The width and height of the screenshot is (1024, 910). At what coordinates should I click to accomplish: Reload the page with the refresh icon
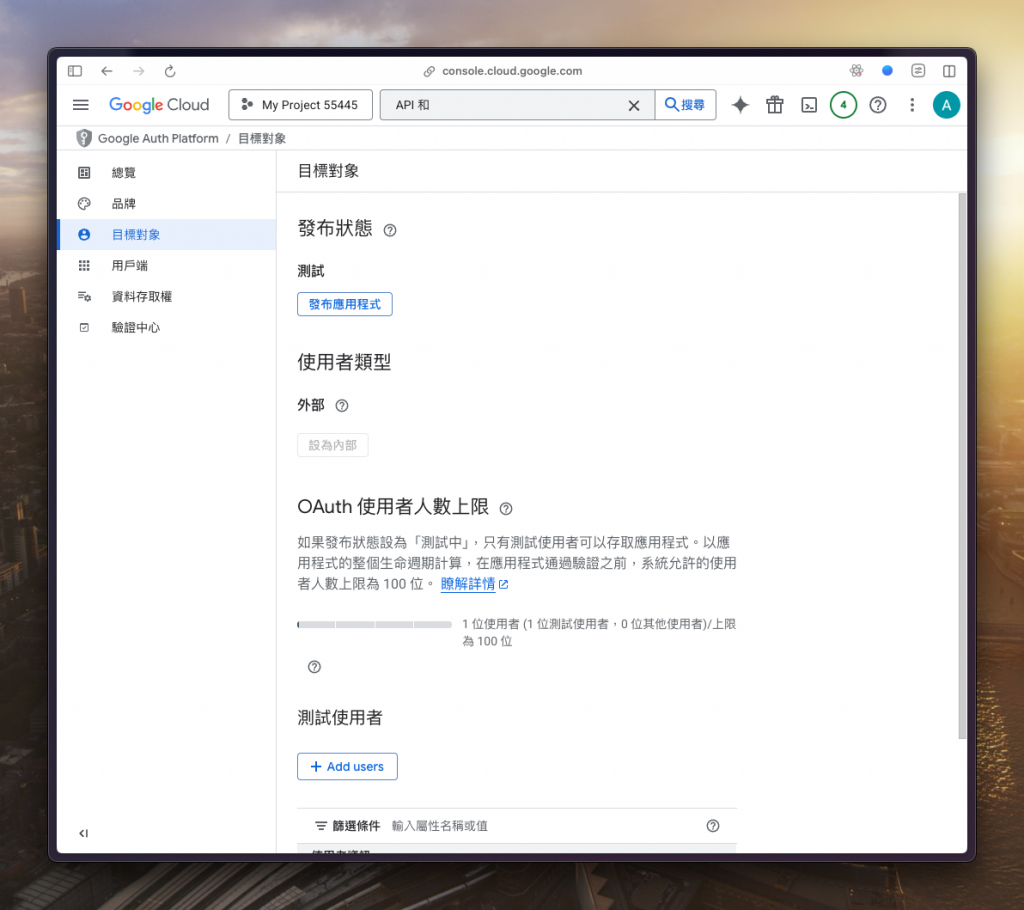tap(170, 71)
